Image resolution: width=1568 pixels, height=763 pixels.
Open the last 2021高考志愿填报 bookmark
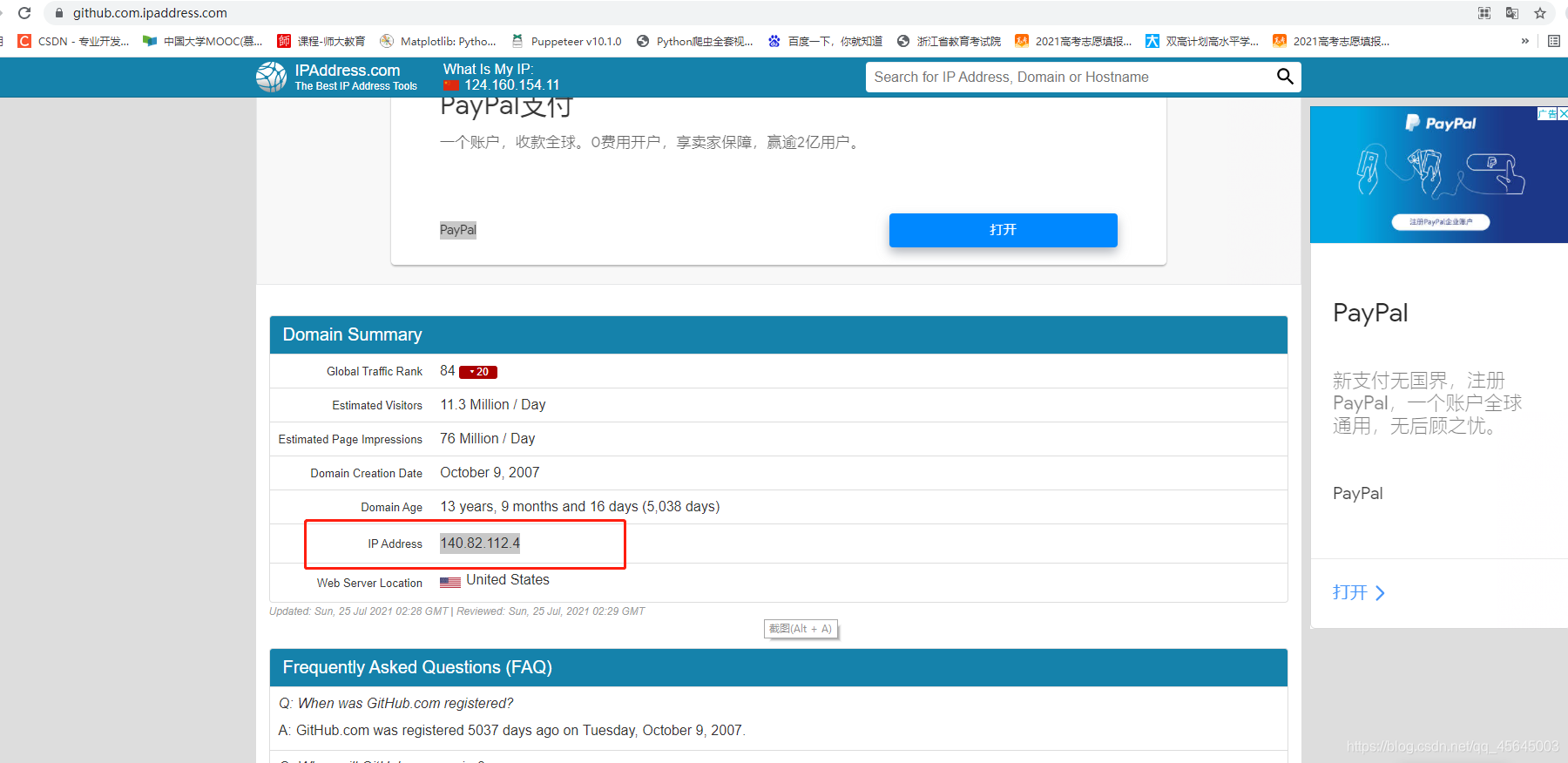tap(1331, 41)
